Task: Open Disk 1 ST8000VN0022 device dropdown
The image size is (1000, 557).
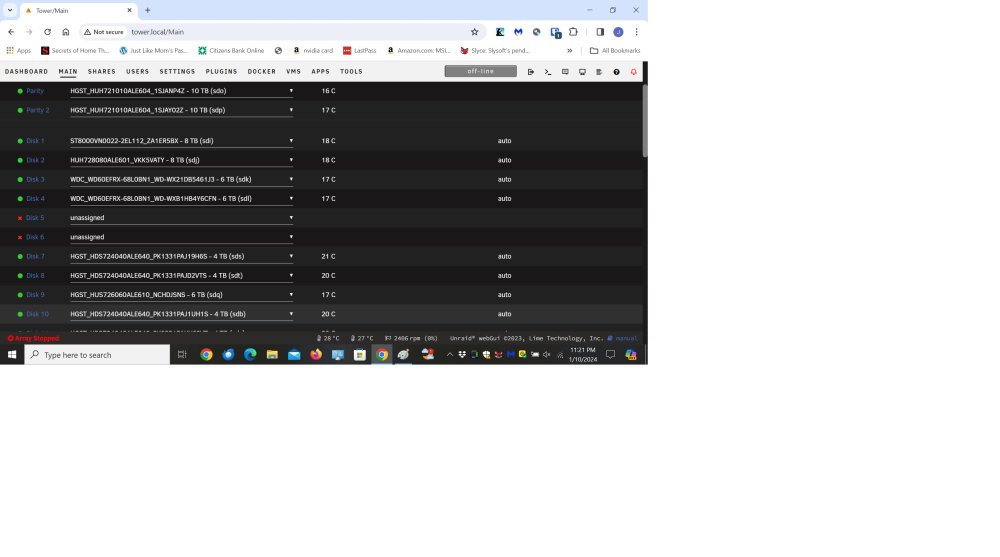Action: point(182,140)
